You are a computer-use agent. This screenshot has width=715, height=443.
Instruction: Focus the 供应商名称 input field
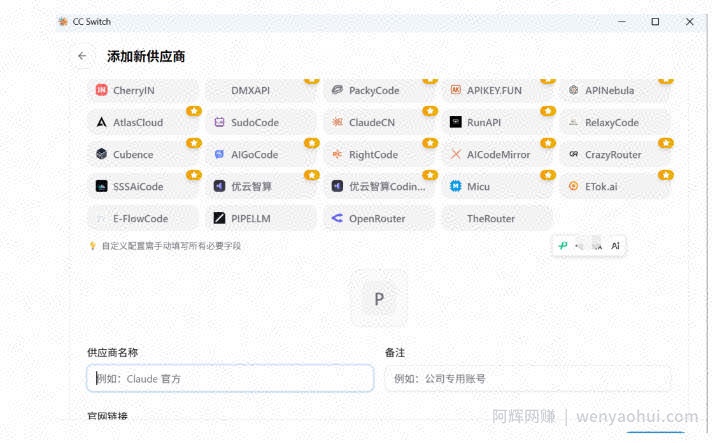230,378
